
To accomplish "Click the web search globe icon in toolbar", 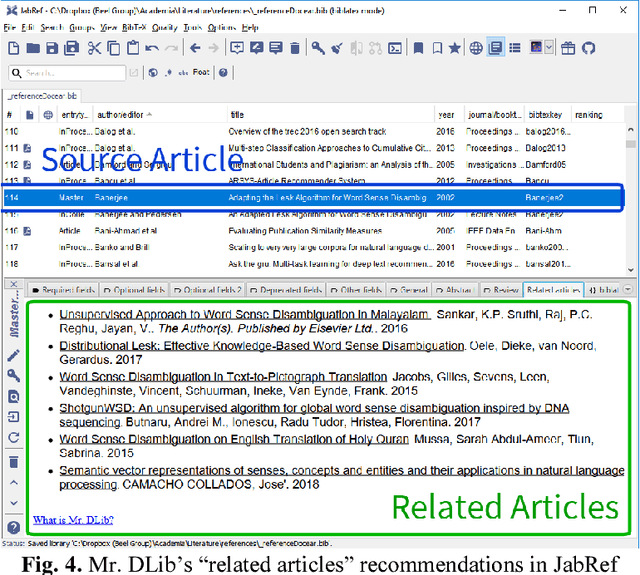I will point(474,47).
